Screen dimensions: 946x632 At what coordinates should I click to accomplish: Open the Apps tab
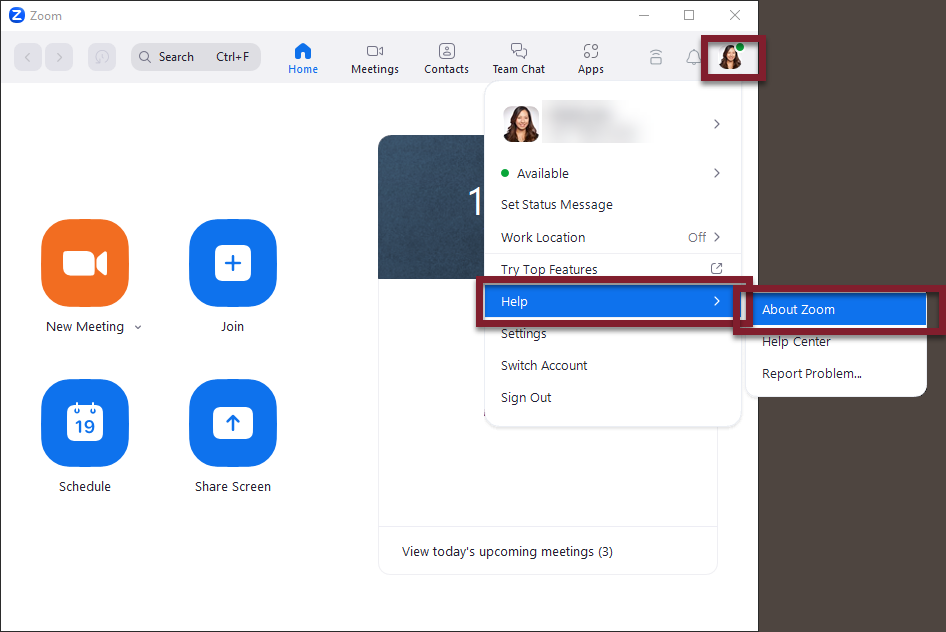tap(591, 59)
